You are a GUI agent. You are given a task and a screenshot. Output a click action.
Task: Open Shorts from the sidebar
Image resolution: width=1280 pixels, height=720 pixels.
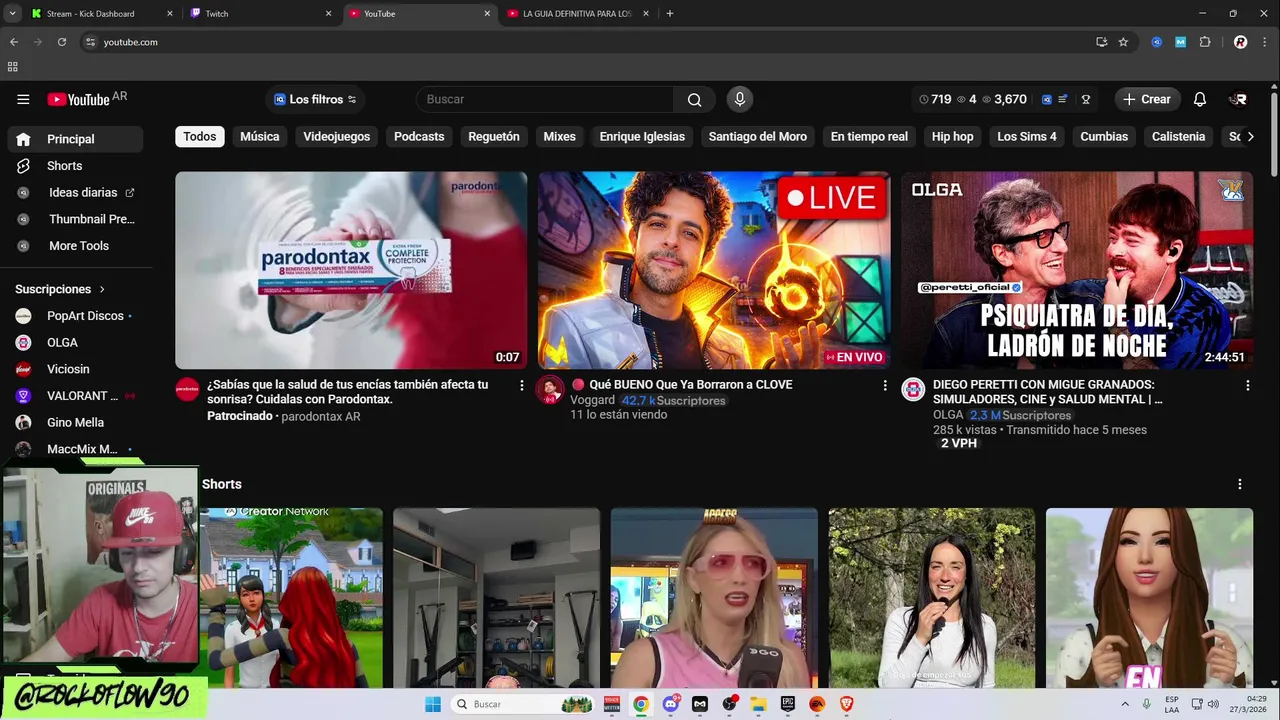(75, 166)
